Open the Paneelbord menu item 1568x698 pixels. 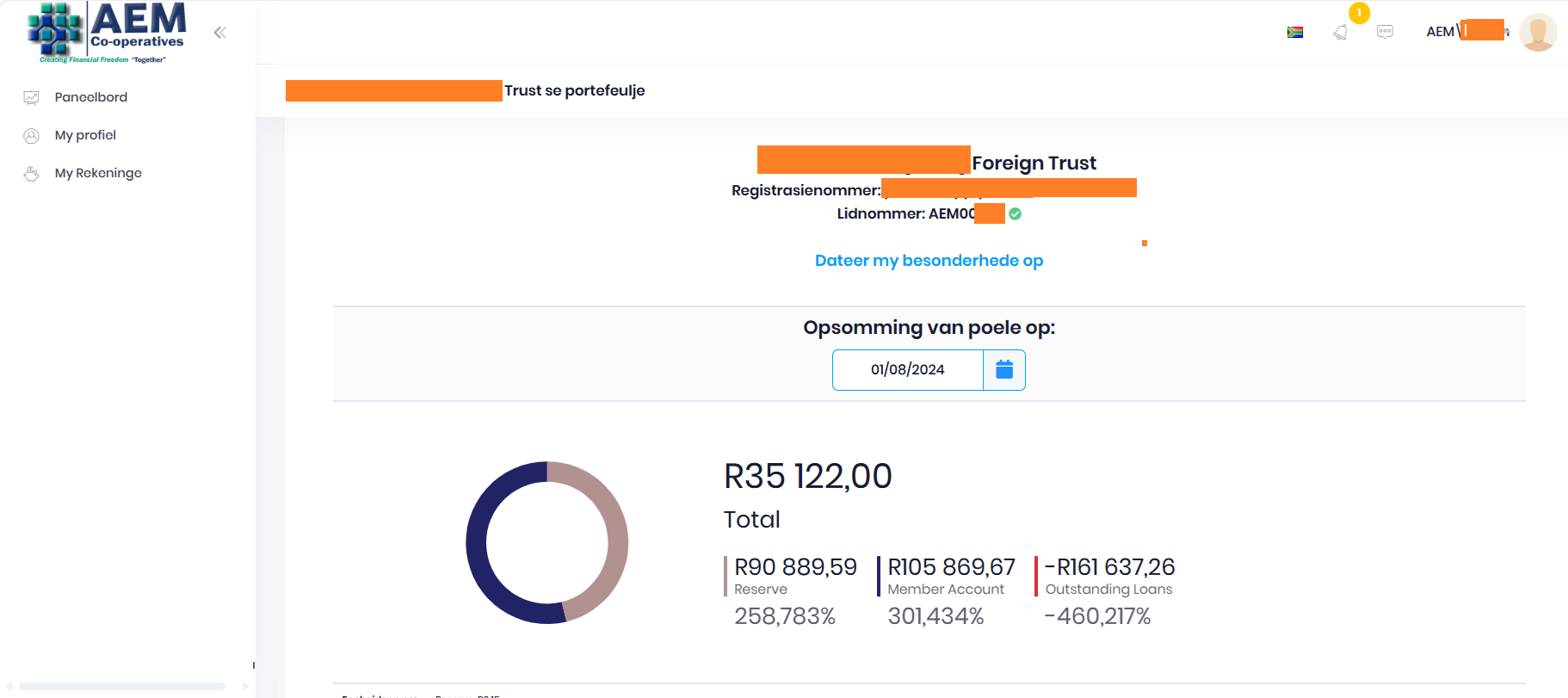(x=90, y=97)
